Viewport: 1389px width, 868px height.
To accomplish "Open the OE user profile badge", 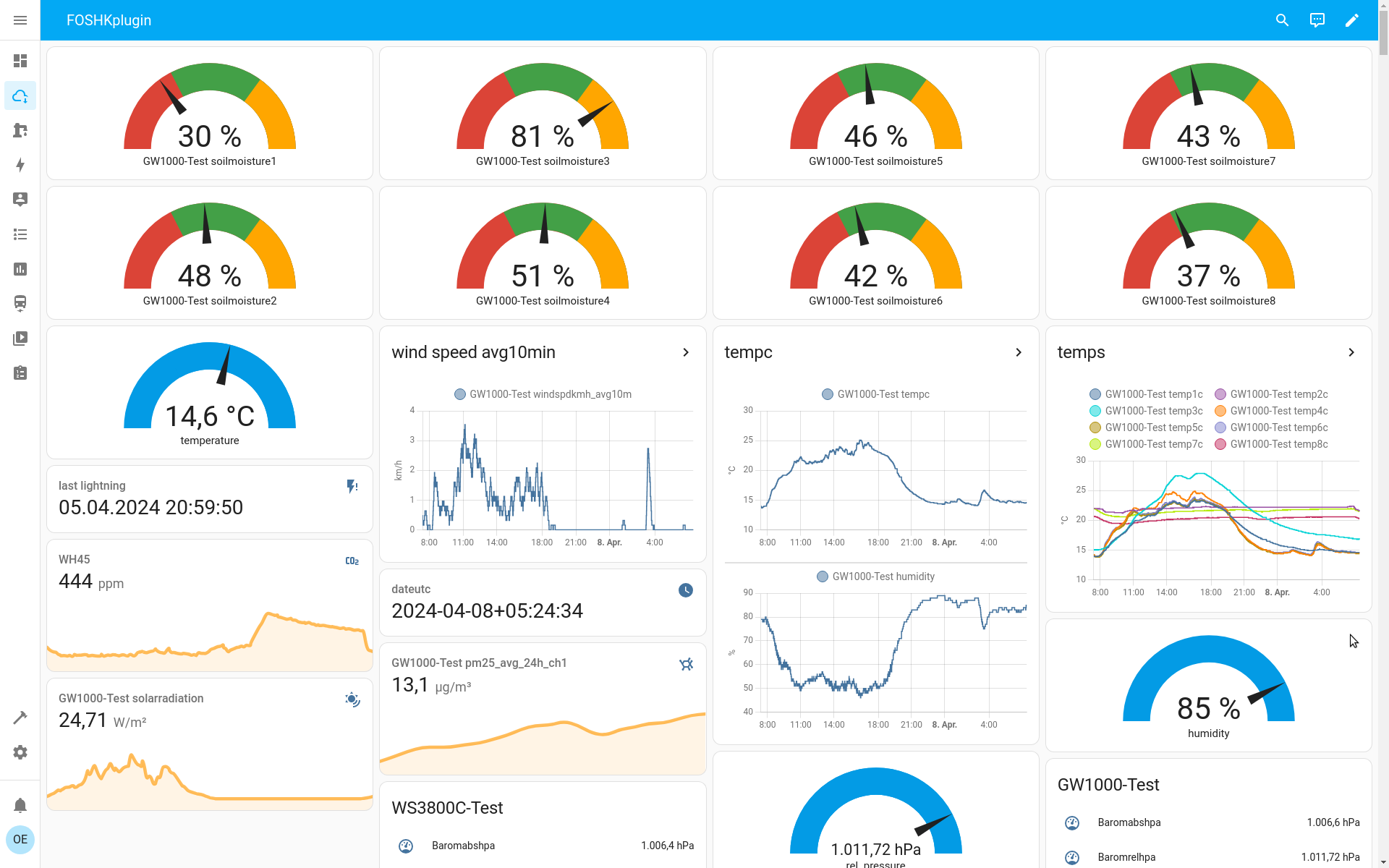I will click(20, 840).
